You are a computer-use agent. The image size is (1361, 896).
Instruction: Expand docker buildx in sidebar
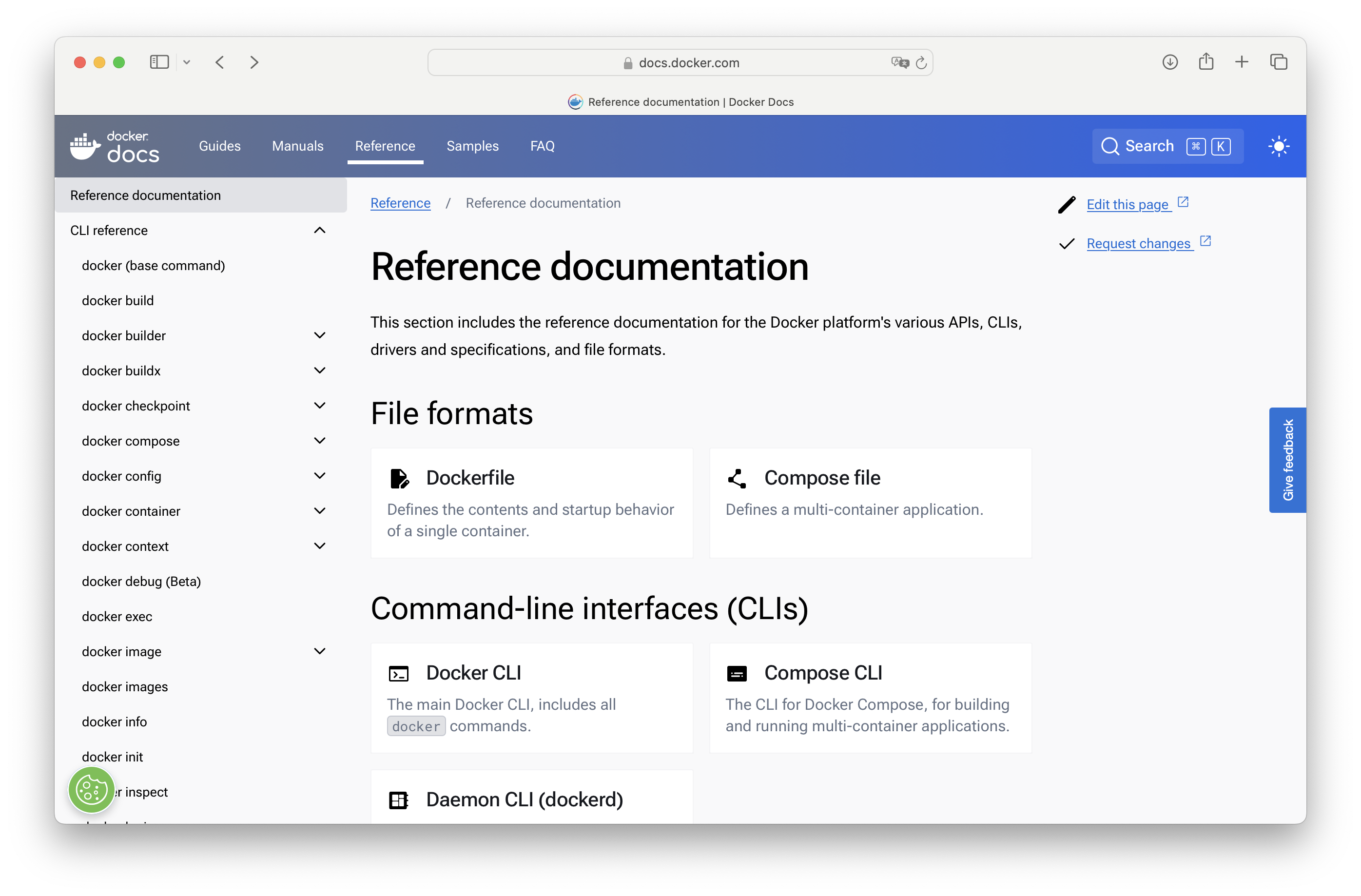coord(320,370)
